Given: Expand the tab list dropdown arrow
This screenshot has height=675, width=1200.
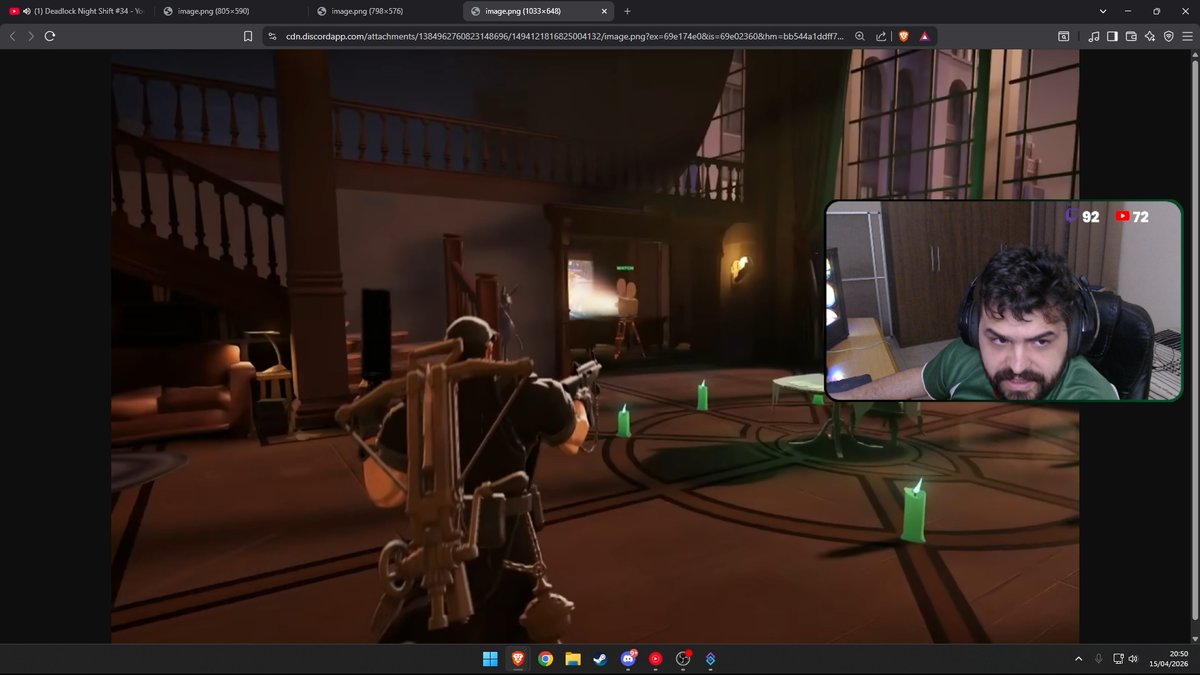Looking at the screenshot, I should pos(1101,11).
